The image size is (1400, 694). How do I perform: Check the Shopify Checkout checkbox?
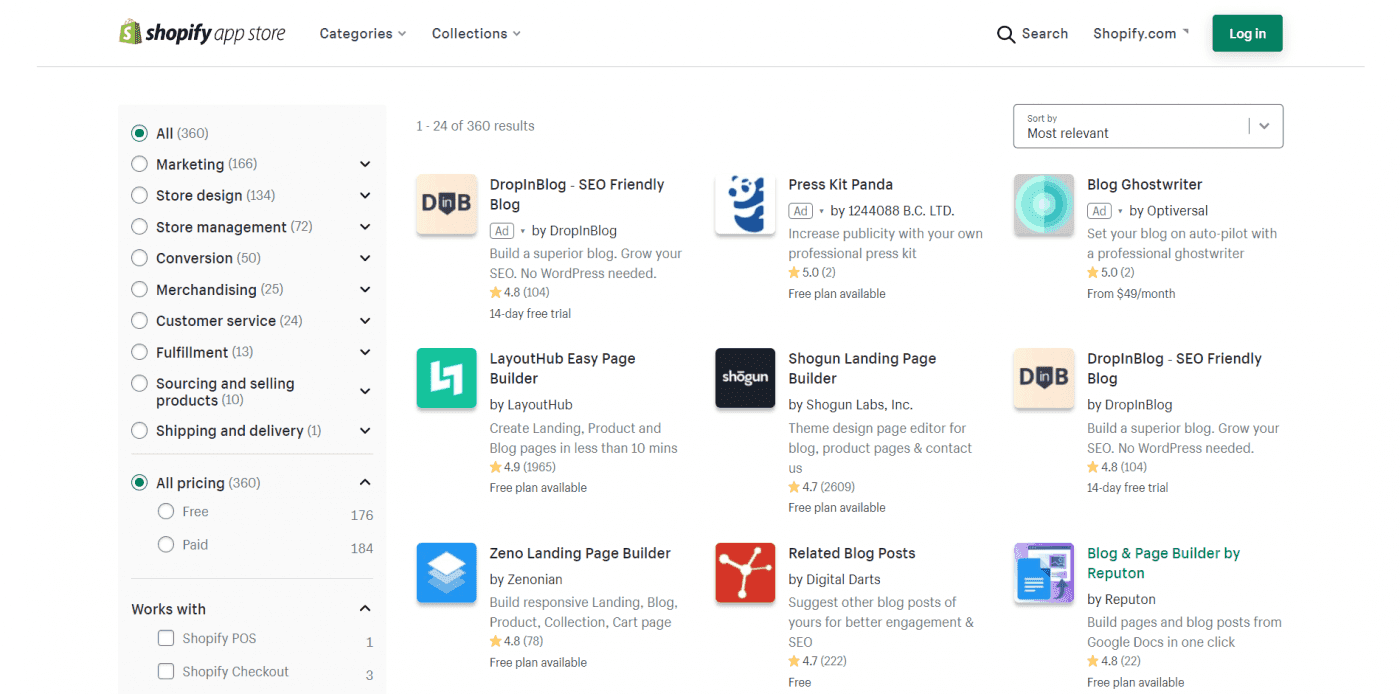(166, 671)
